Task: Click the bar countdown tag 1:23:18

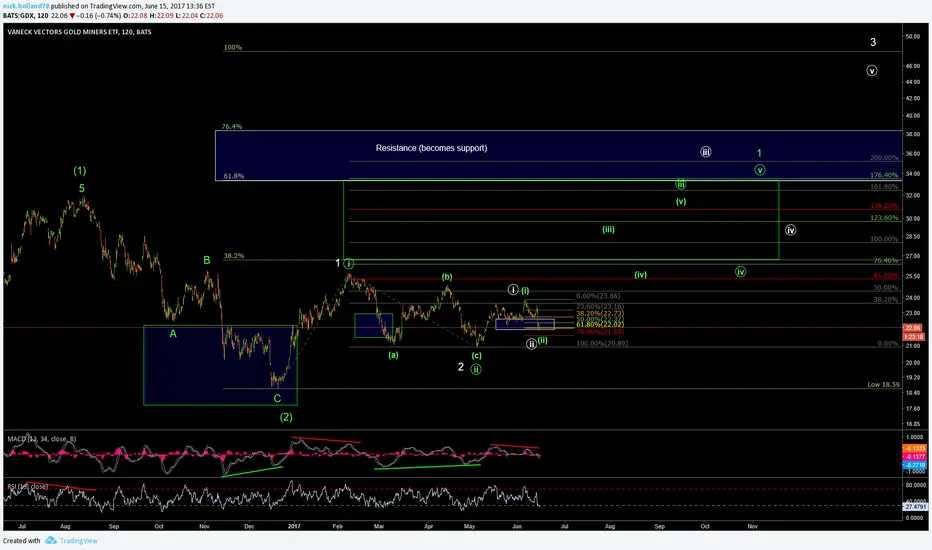Action: [912, 337]
